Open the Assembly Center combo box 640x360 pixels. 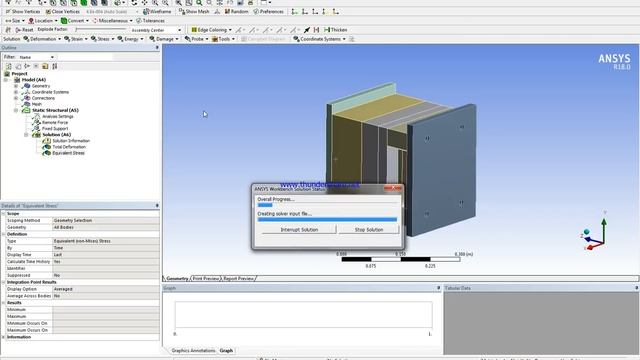point(156,30)
